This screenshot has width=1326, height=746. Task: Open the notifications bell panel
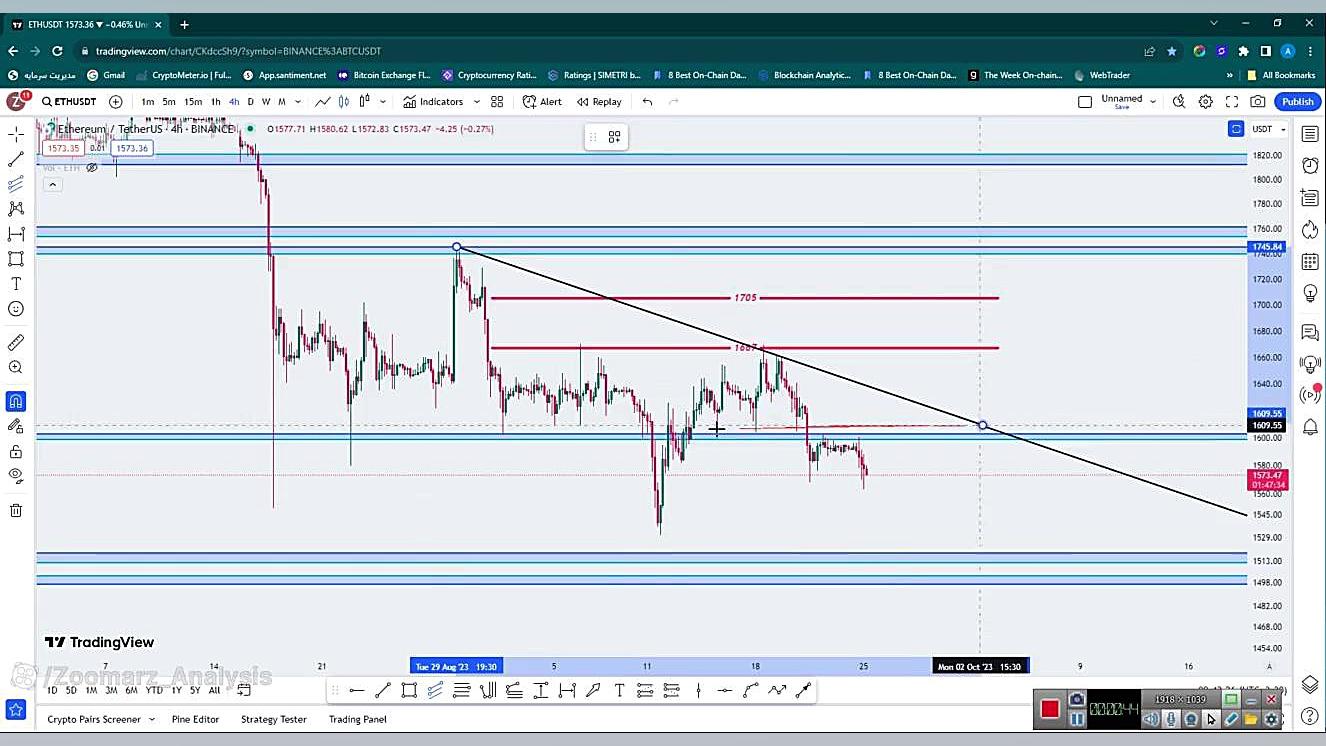(x=1310, y=427)
